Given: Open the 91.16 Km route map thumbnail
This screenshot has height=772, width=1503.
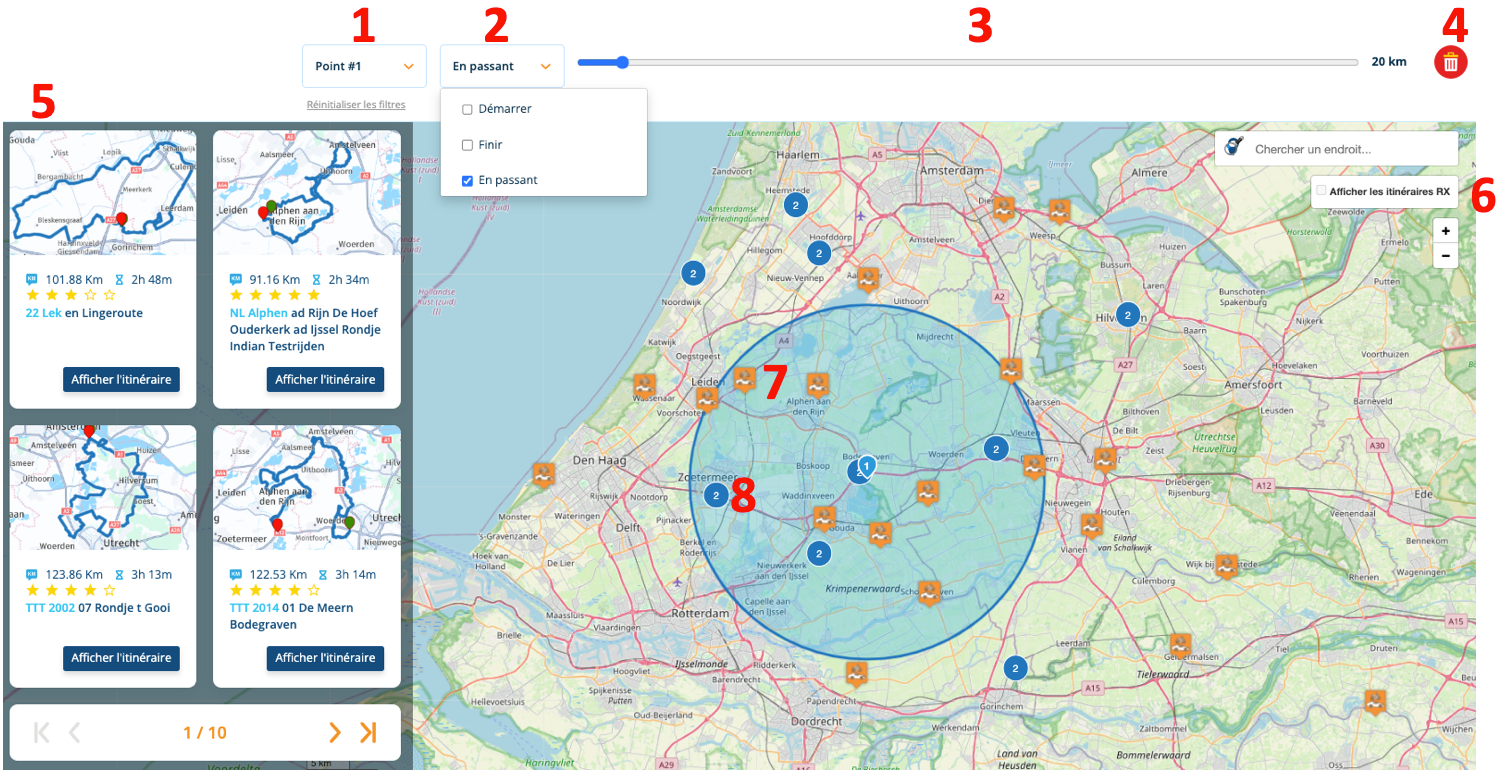Looking at the screenshot, I should tap(307, 194).
